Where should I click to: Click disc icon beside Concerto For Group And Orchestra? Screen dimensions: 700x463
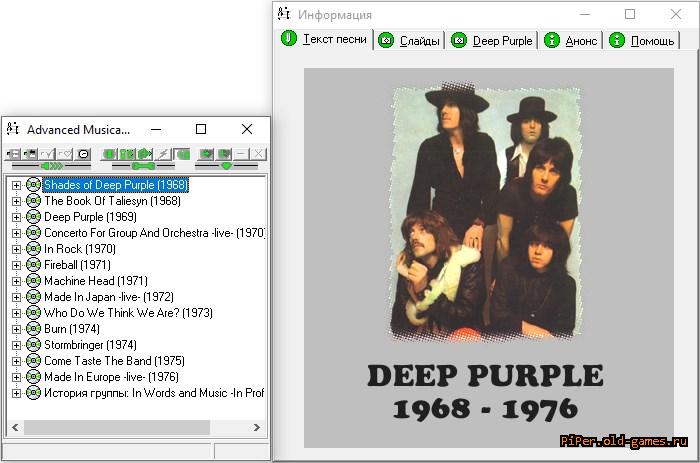click(33, 233)
